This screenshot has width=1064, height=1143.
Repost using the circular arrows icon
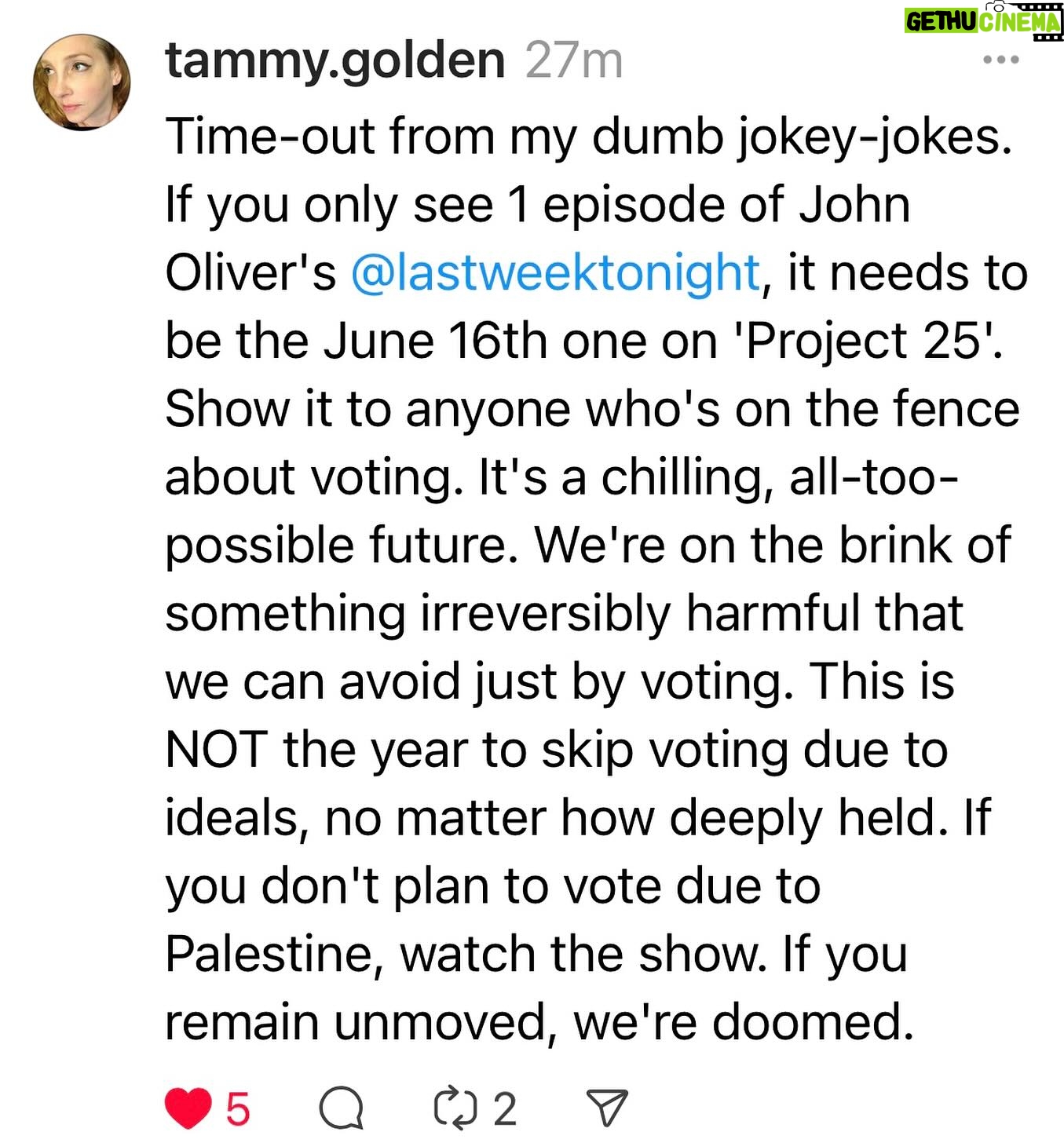[x=455, y=1108]
